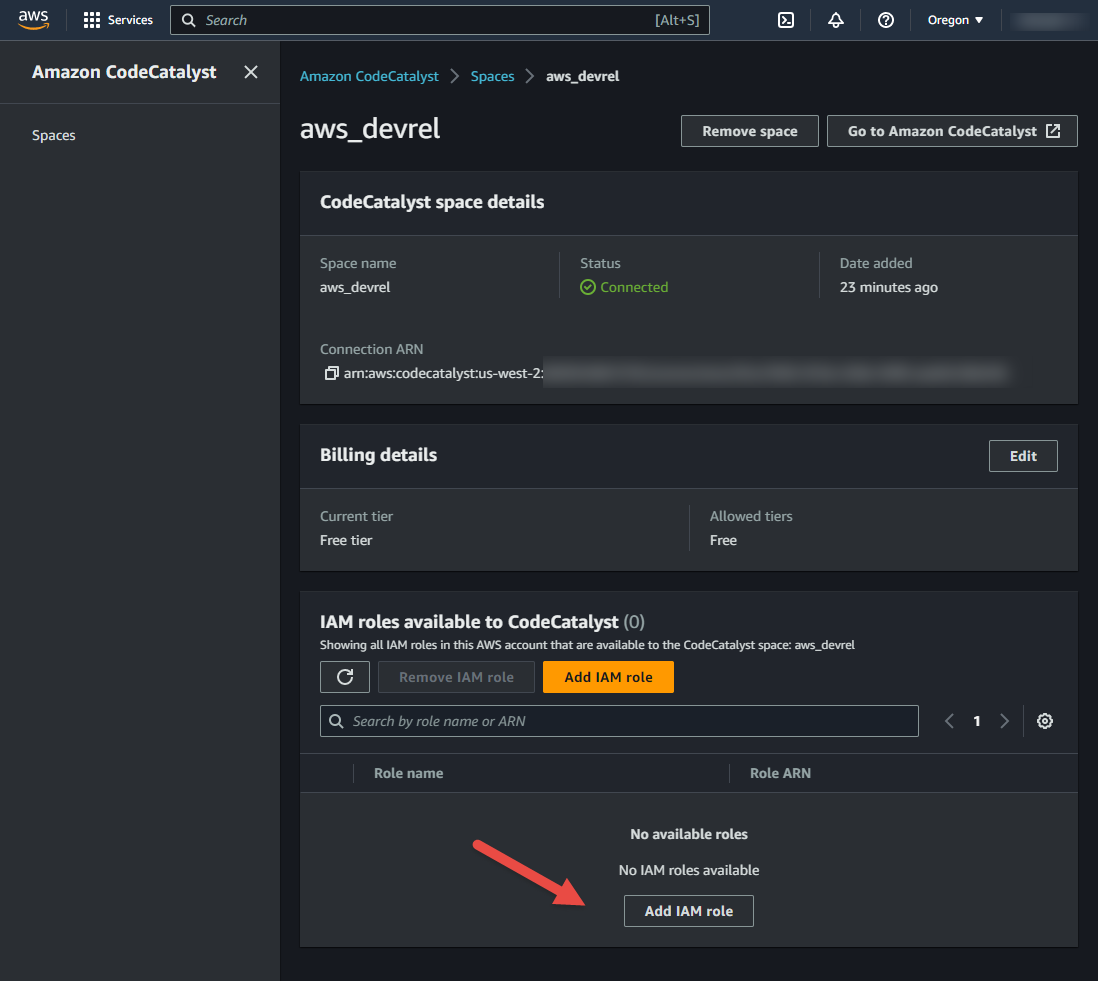Viewport: 1098px width, 981px height.
Task: Launch the CloudShell terminal icon
Action: [x=786, y=20]
